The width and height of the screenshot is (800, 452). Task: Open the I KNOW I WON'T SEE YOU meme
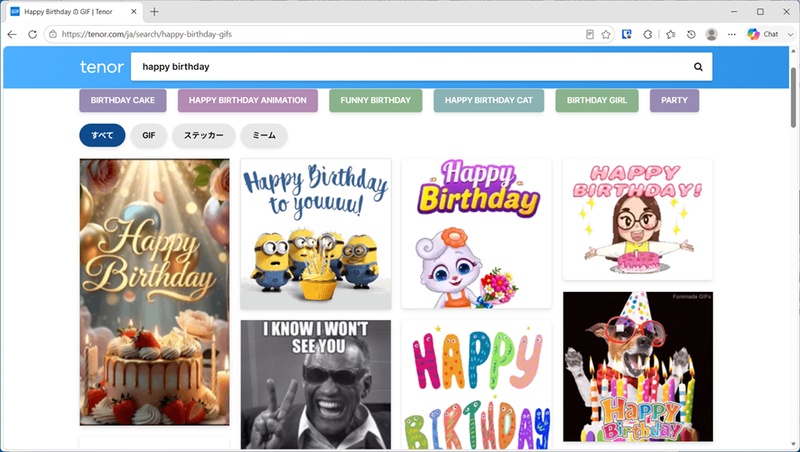[x=316, y=385]
